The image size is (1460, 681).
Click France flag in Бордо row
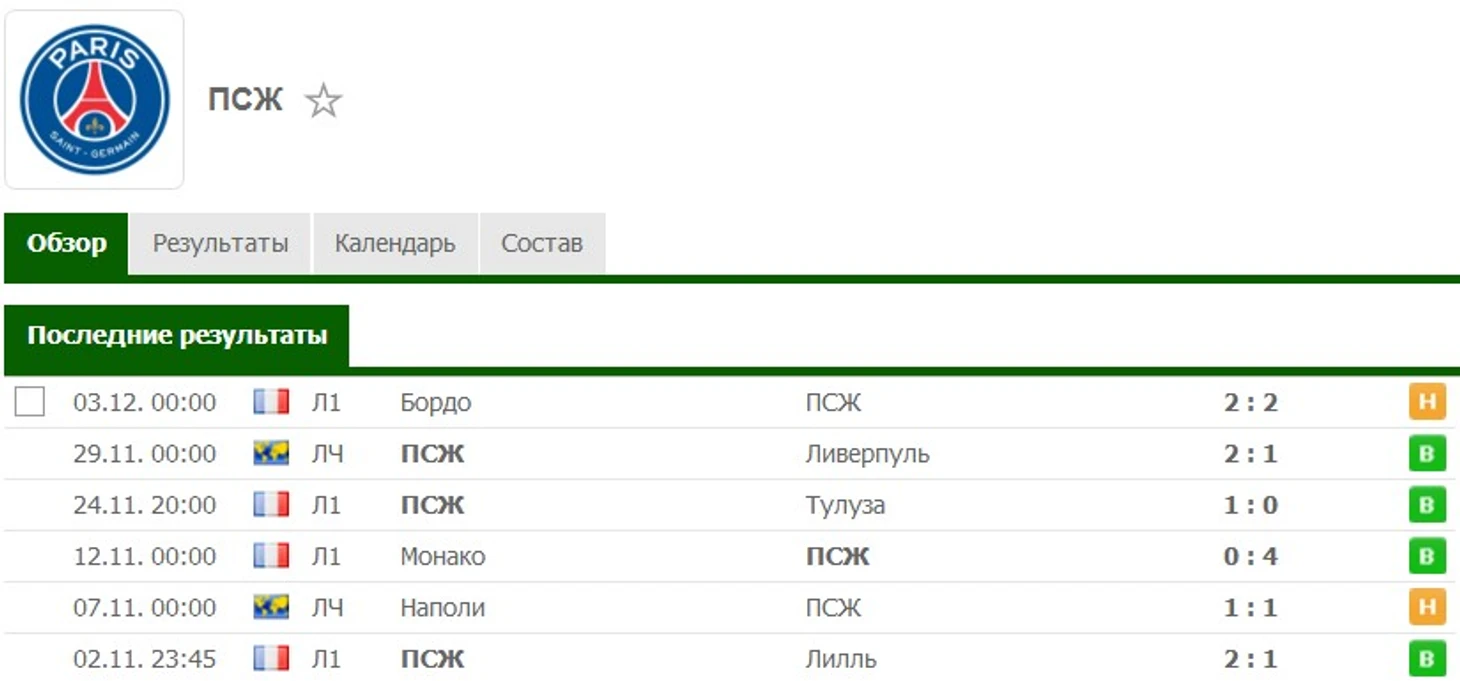coord(271,402)
